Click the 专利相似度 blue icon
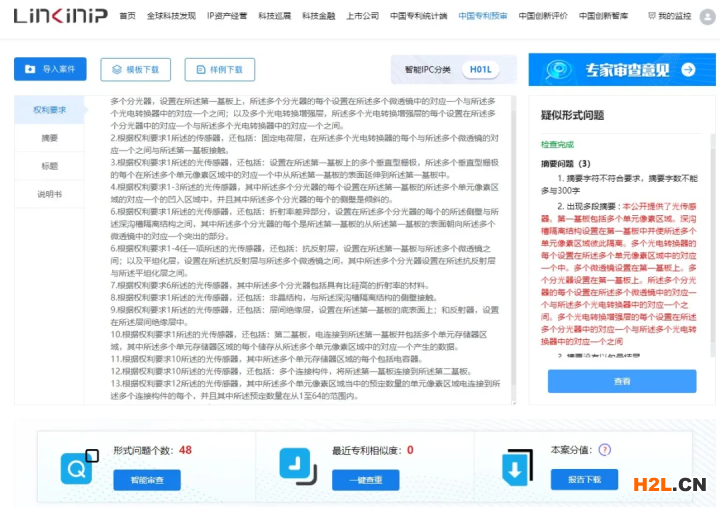Viewport: 720px width, 507px height. click(x=297, y=466)
